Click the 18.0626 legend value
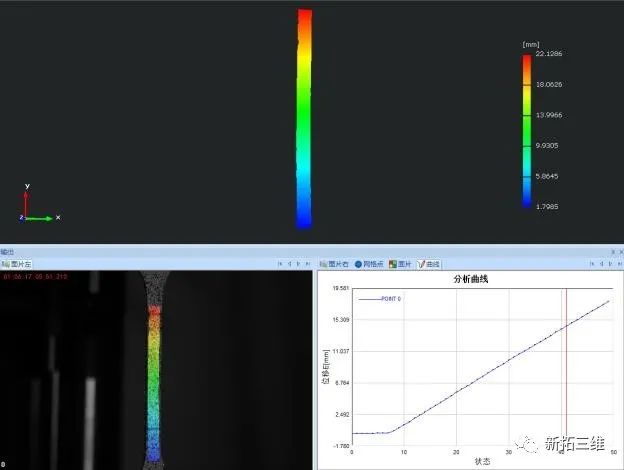 (549, 84)
